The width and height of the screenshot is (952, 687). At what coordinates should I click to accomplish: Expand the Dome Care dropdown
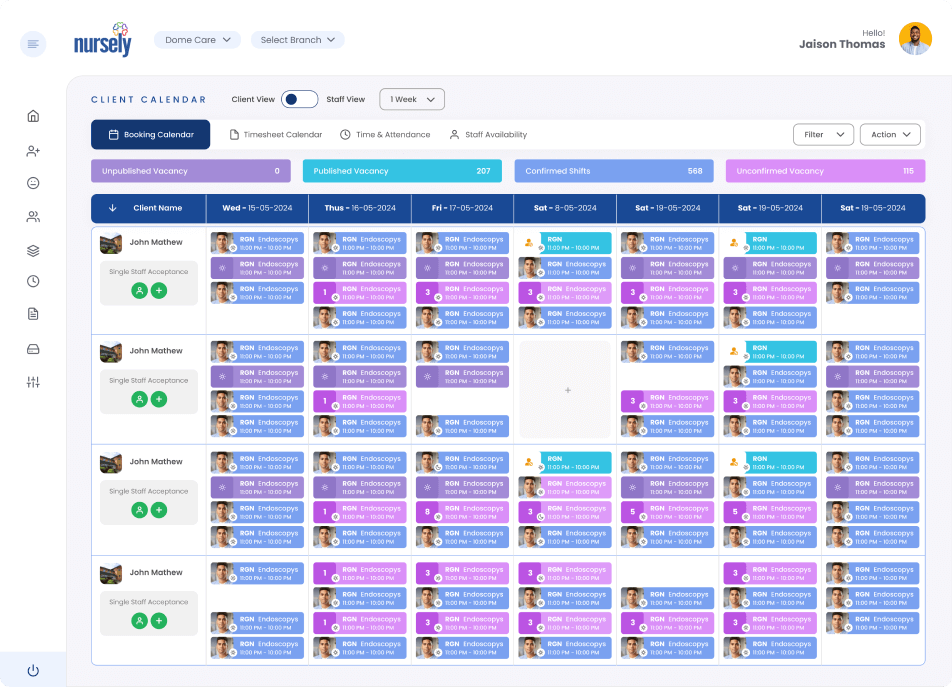(197, 40)
